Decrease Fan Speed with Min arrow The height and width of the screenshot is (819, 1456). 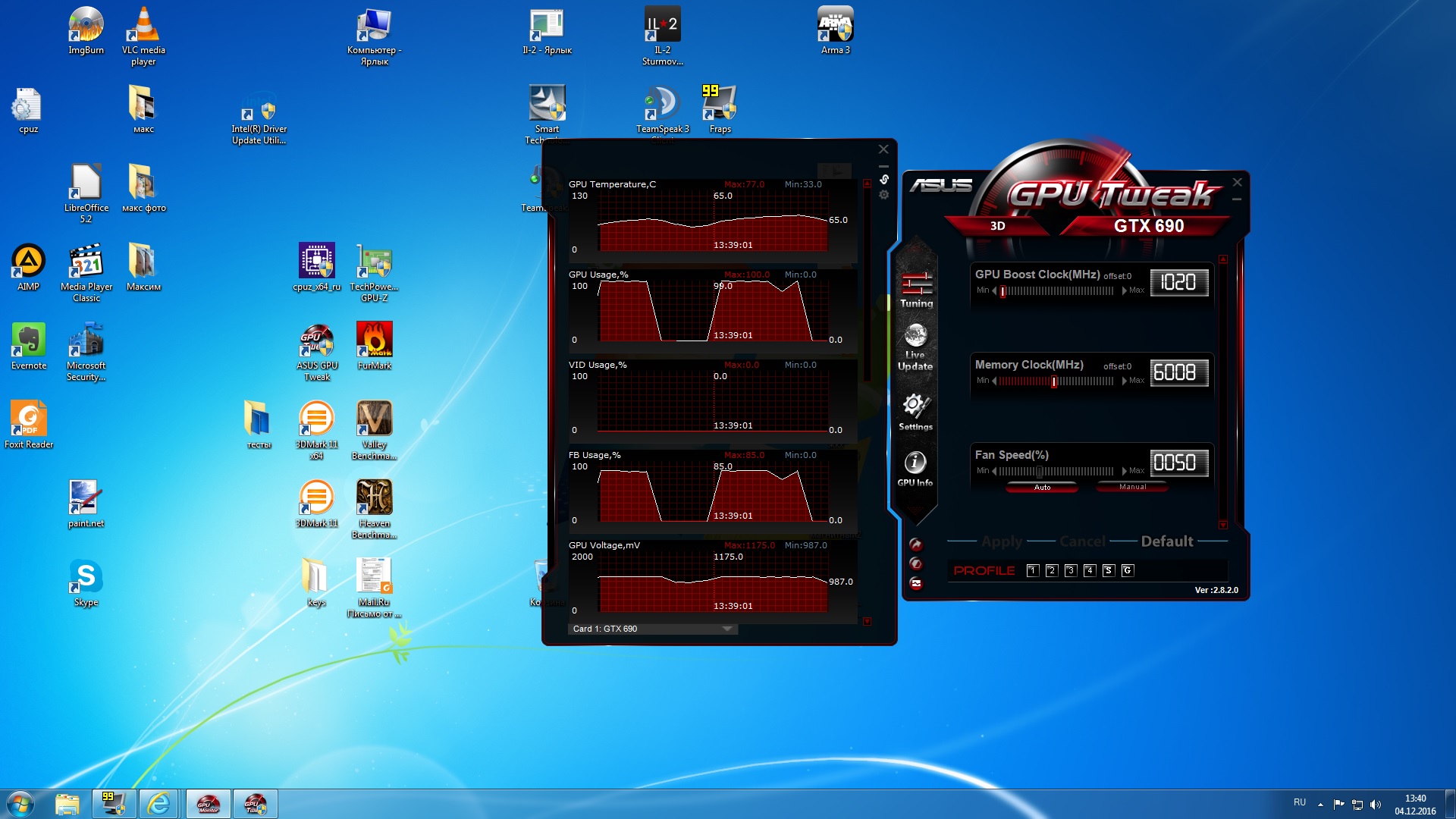(994, 471)
